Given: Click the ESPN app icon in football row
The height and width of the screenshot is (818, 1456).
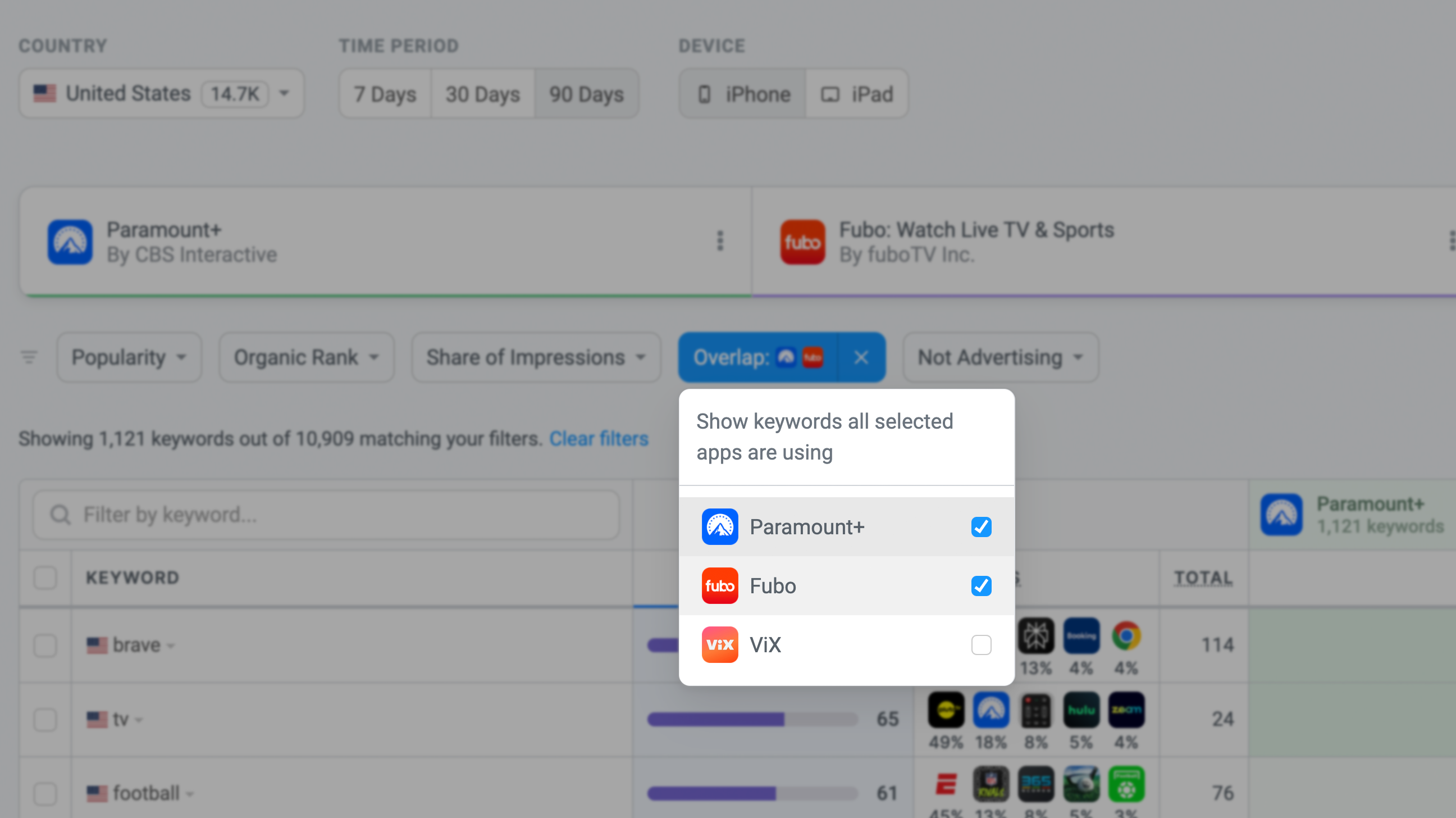Looking at the screenshot, I should pyautogui.click(x=946, y=784).
